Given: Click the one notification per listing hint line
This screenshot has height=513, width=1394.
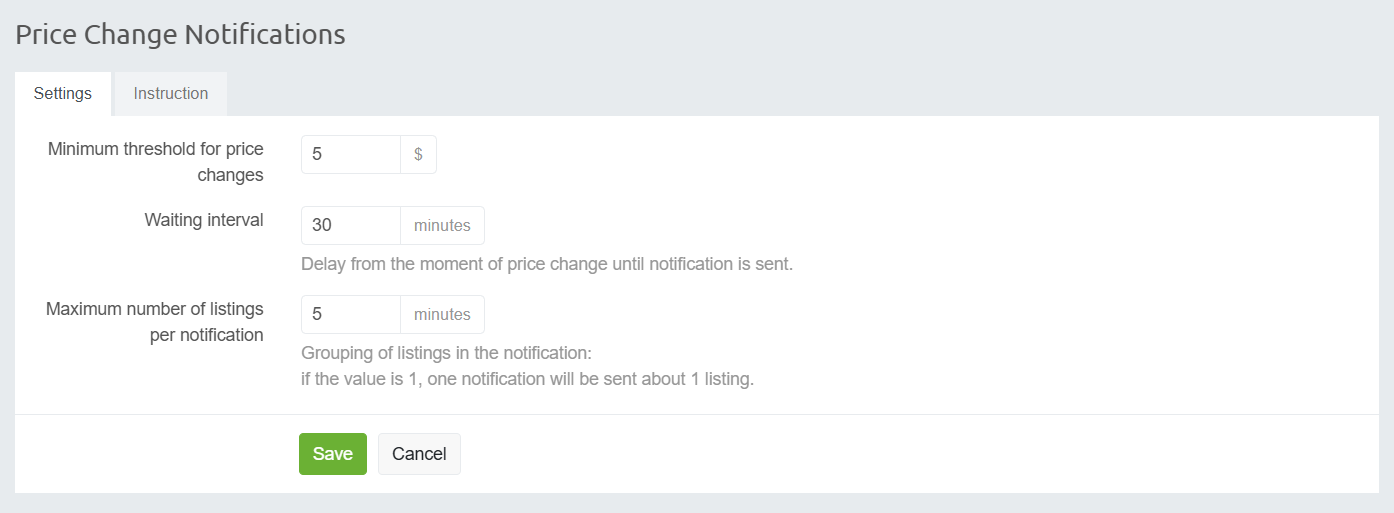Looking at the screenshot, I should click(x=526, y=380).
